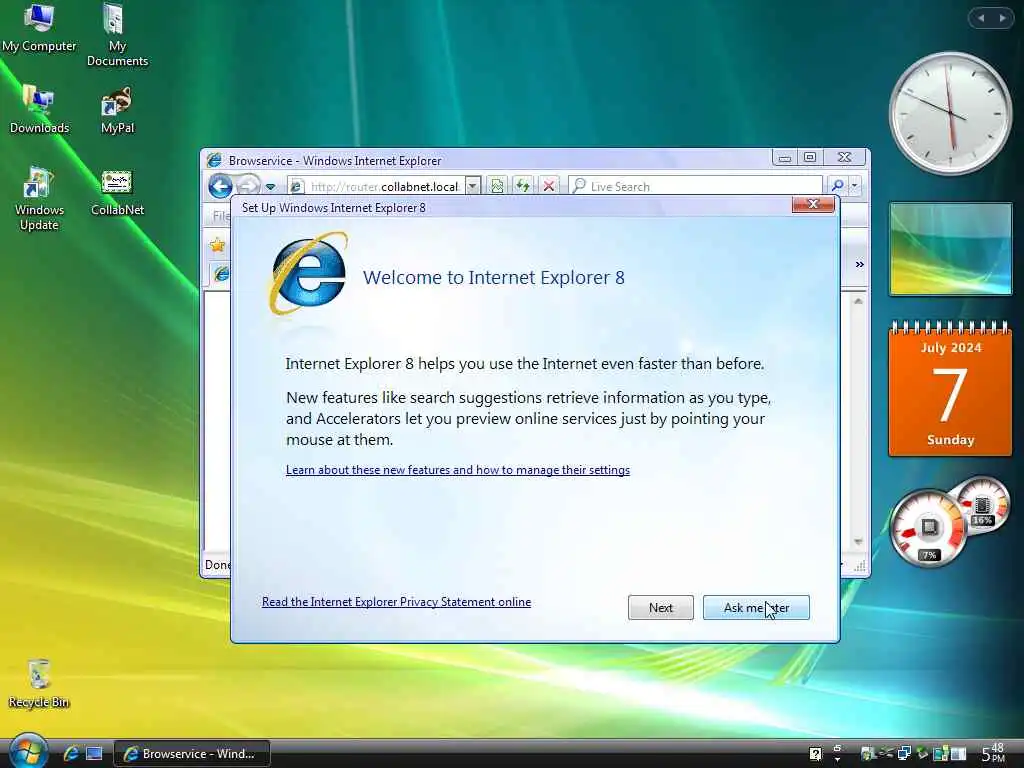Open the Recent Pages arrow in browser

tap(270, 187)
